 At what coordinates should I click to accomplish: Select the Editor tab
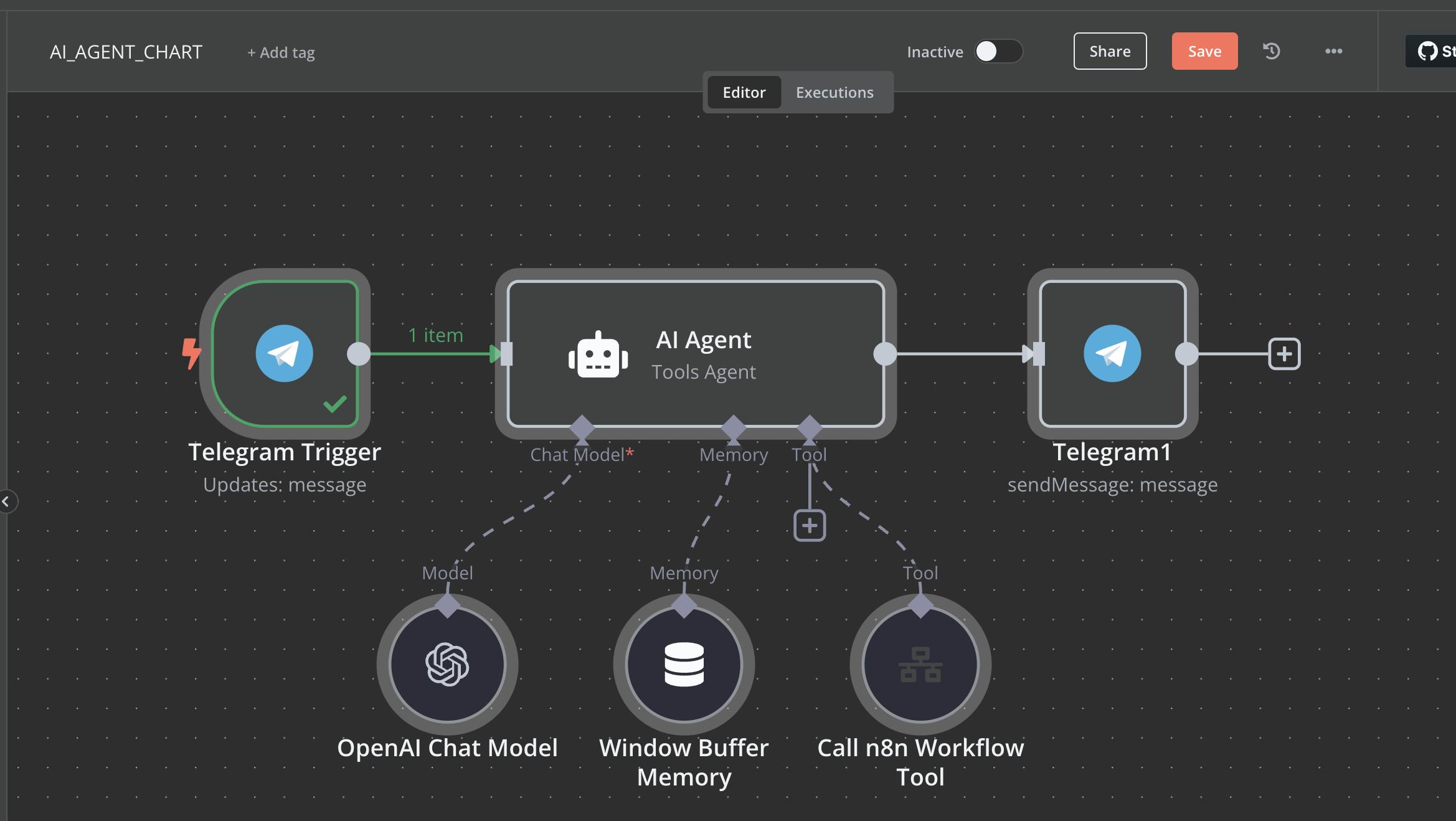(744, 92)
